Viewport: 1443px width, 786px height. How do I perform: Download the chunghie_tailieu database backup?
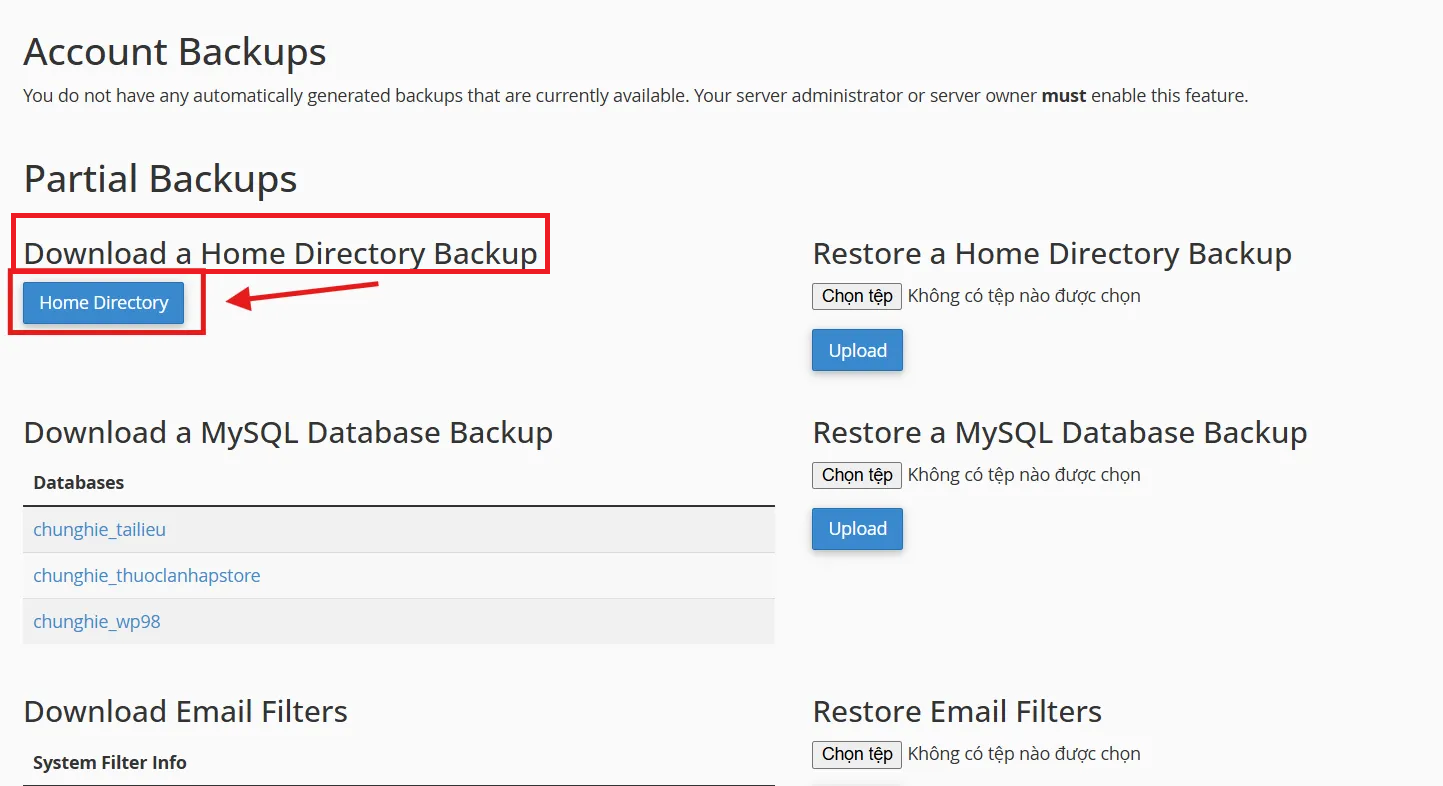[x=99, y=530]
